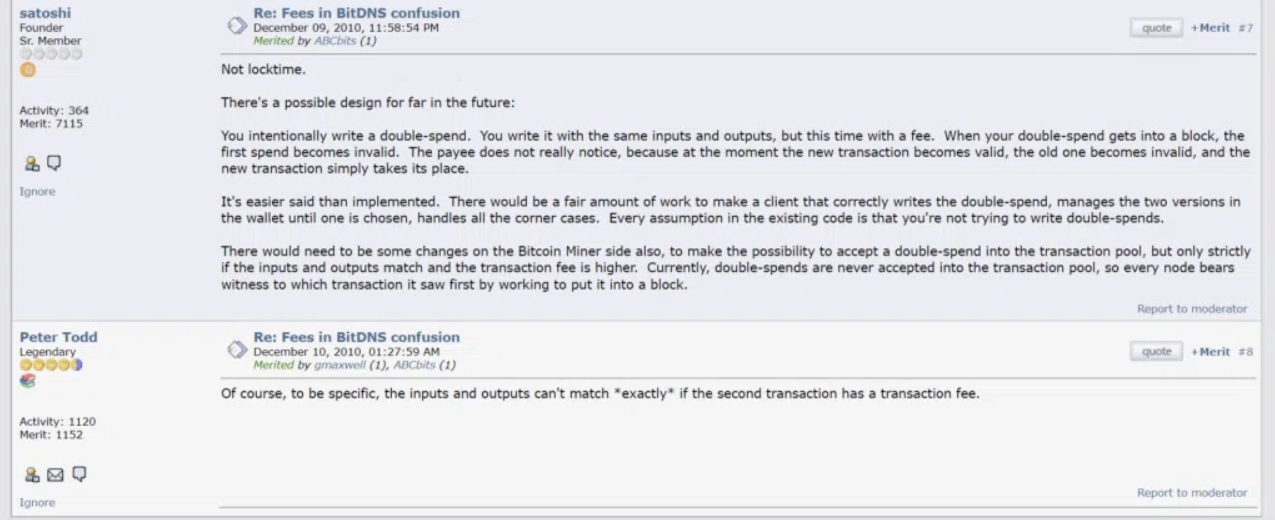Screen dimensions: 1275x520
Task: Open the Peter Todd username link
Action: [x=56, y=338]
